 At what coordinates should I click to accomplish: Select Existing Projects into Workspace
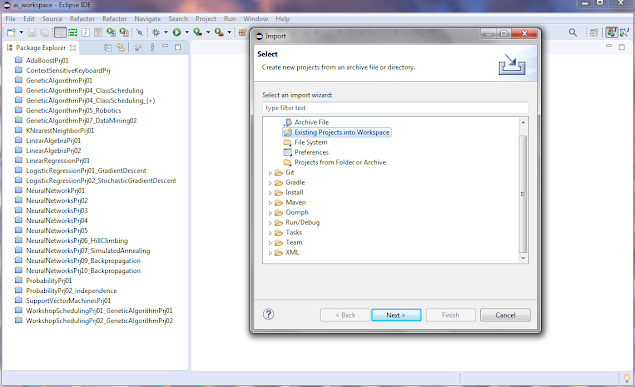(337, 132)
